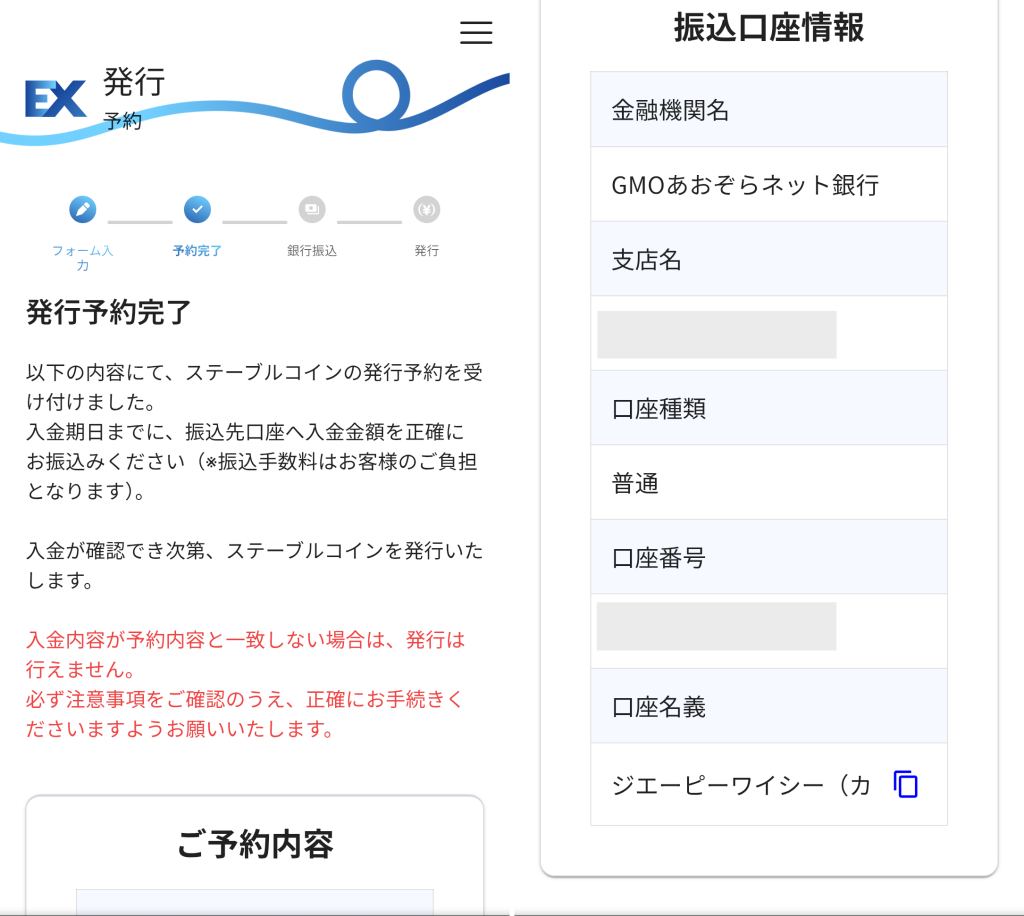Switch to the 予約完了 step
The height and width of the screenshot is (916, 1024).
pos(197,251)
